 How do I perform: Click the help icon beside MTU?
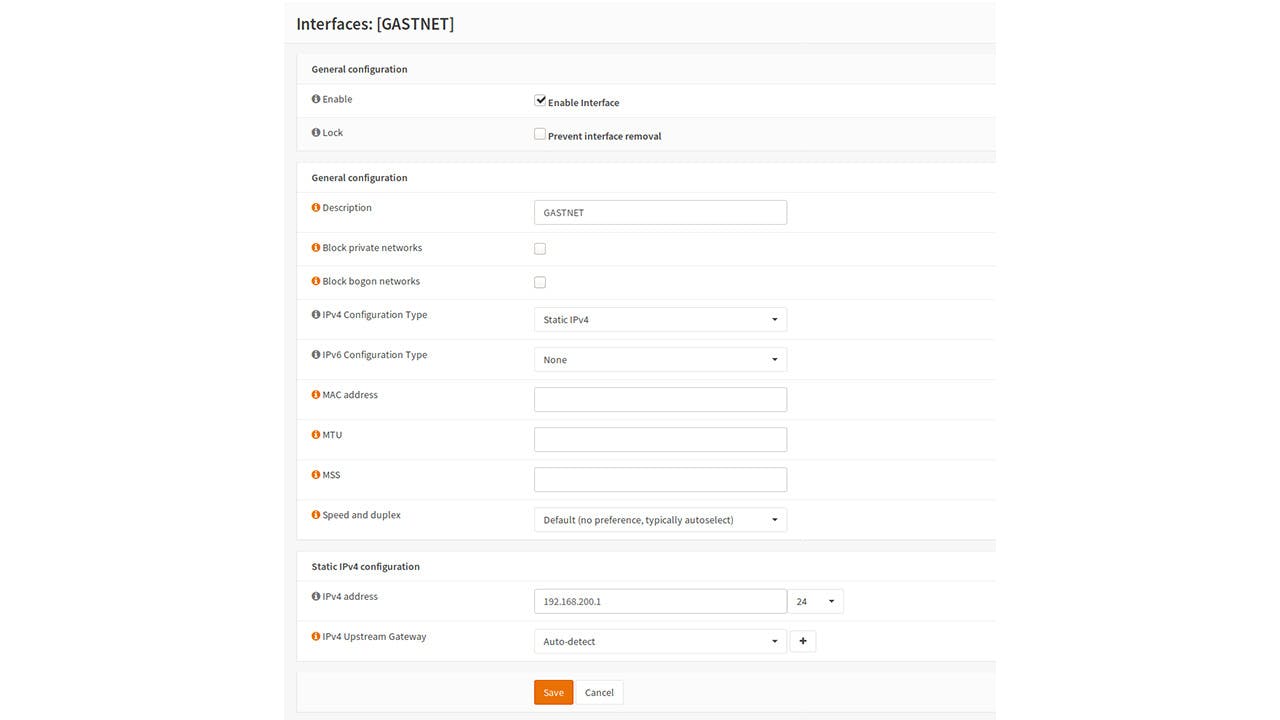(x=316, y=435)
